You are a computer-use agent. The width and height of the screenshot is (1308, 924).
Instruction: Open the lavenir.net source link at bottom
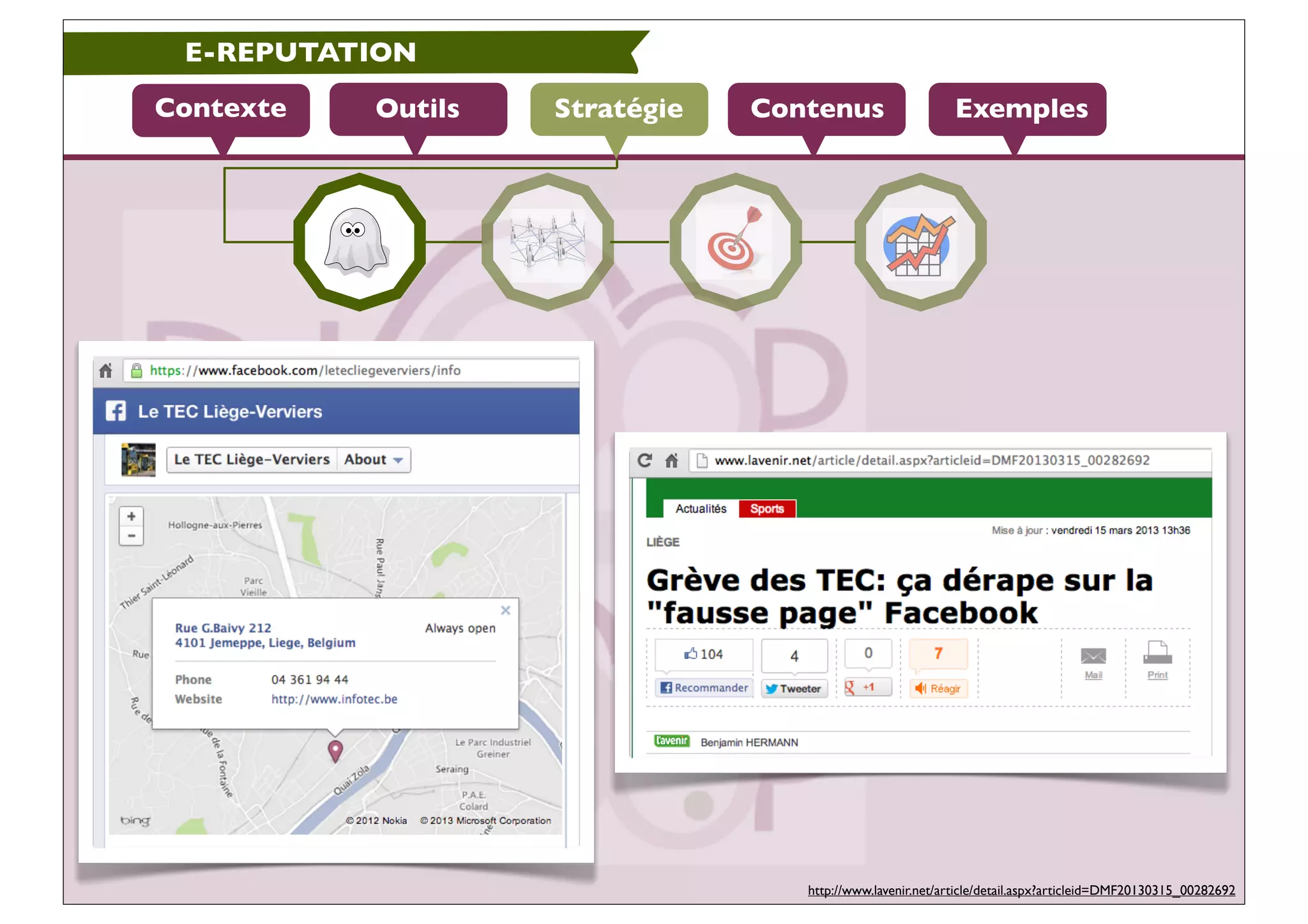pyautogui.click(x=1021, y=890)
